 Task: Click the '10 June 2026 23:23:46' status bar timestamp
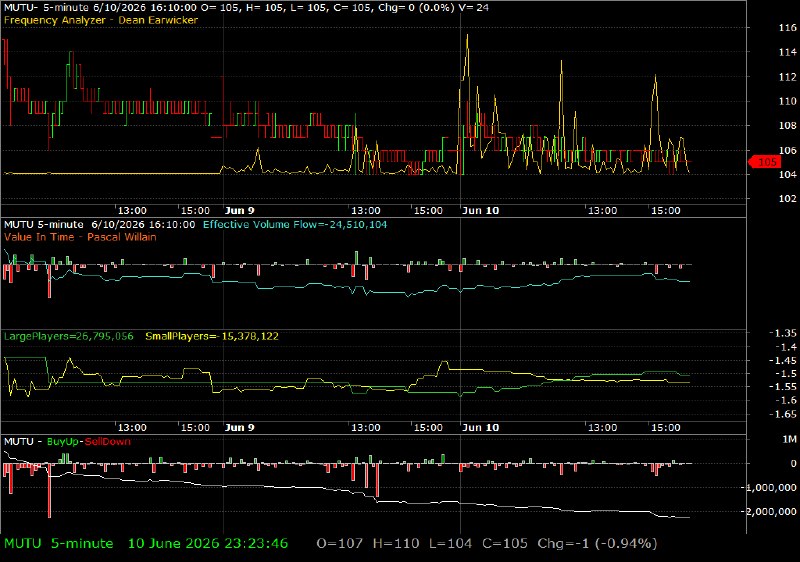click(x=208, y=544)
